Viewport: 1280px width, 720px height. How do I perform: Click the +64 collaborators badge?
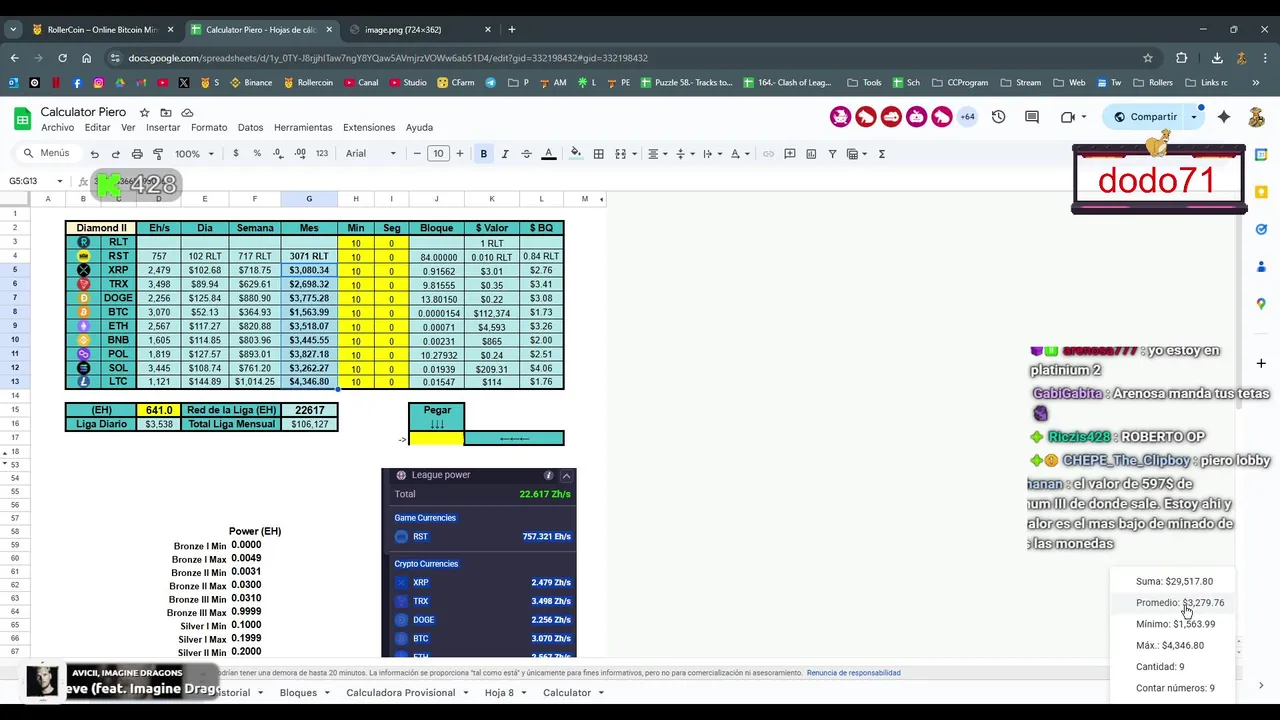(x=967, y=117)
